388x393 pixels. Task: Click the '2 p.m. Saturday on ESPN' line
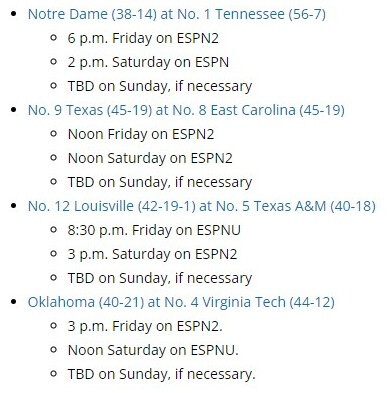pyautogui.click(x=148, y=62)
